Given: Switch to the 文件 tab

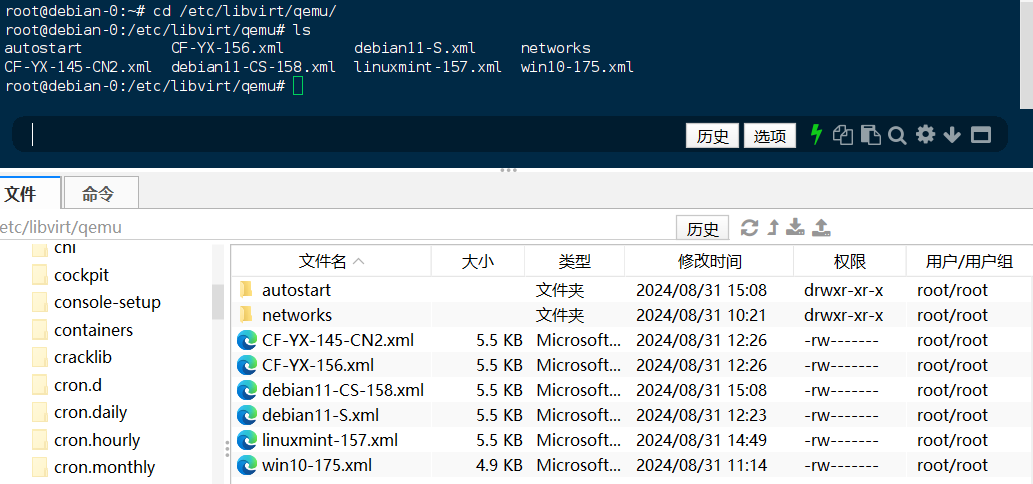Looking at the screenshot, I should [x=20, y=194].
